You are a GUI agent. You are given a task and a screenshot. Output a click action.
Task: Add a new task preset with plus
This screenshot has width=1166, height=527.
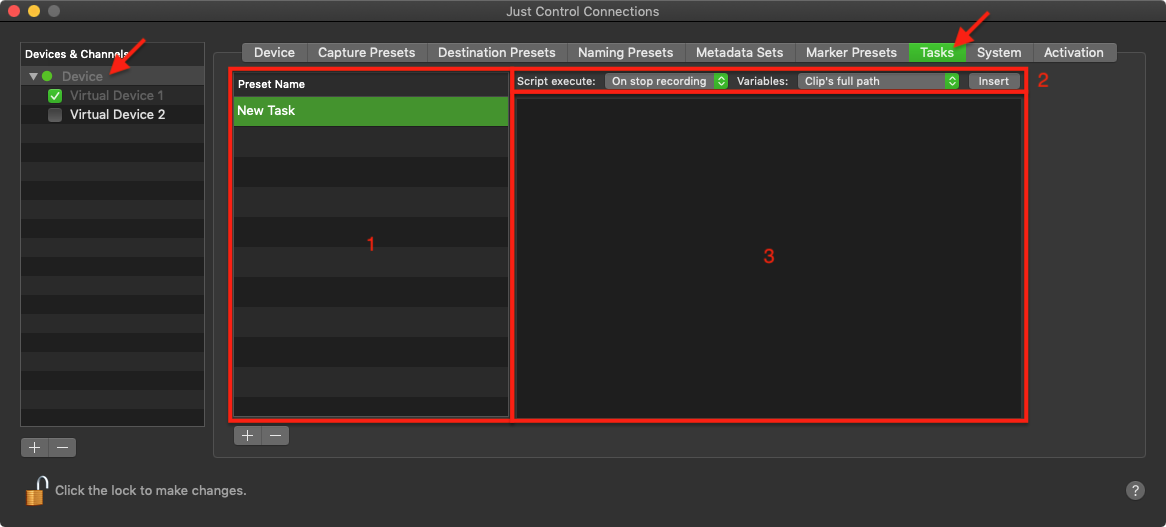coord(248,436)
